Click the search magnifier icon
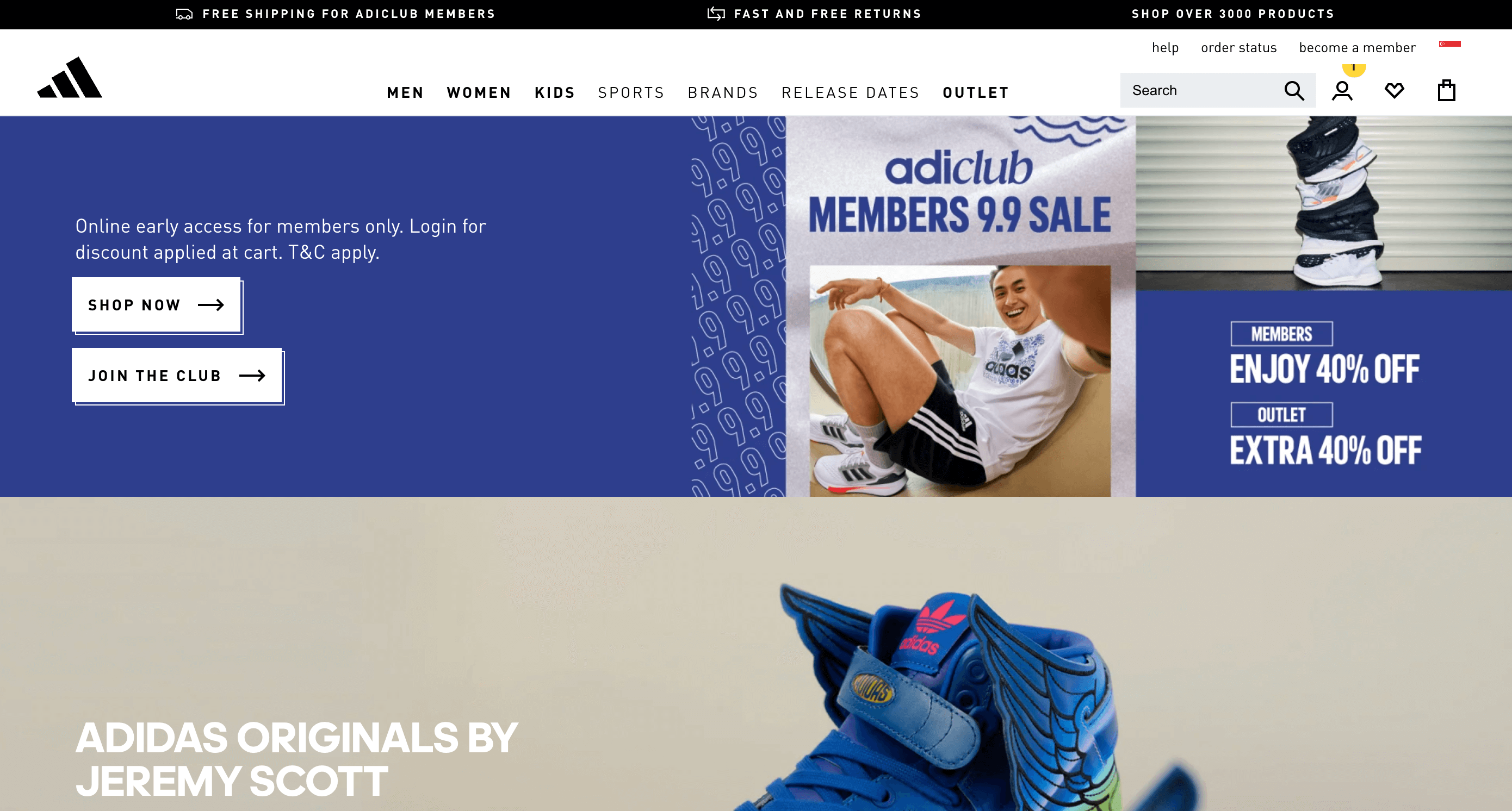1512x811 pixels. pos(1294,91)
